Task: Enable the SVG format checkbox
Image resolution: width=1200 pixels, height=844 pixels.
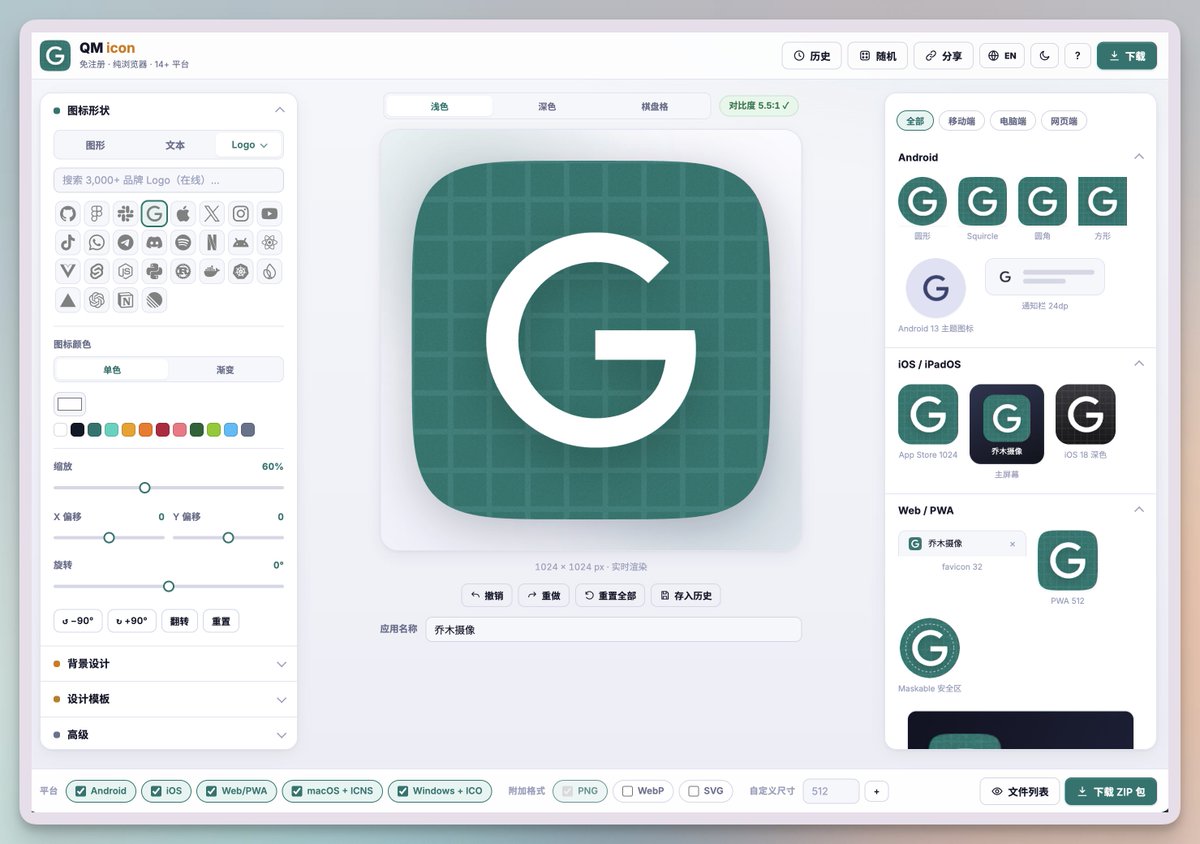Action: (694, 791)
